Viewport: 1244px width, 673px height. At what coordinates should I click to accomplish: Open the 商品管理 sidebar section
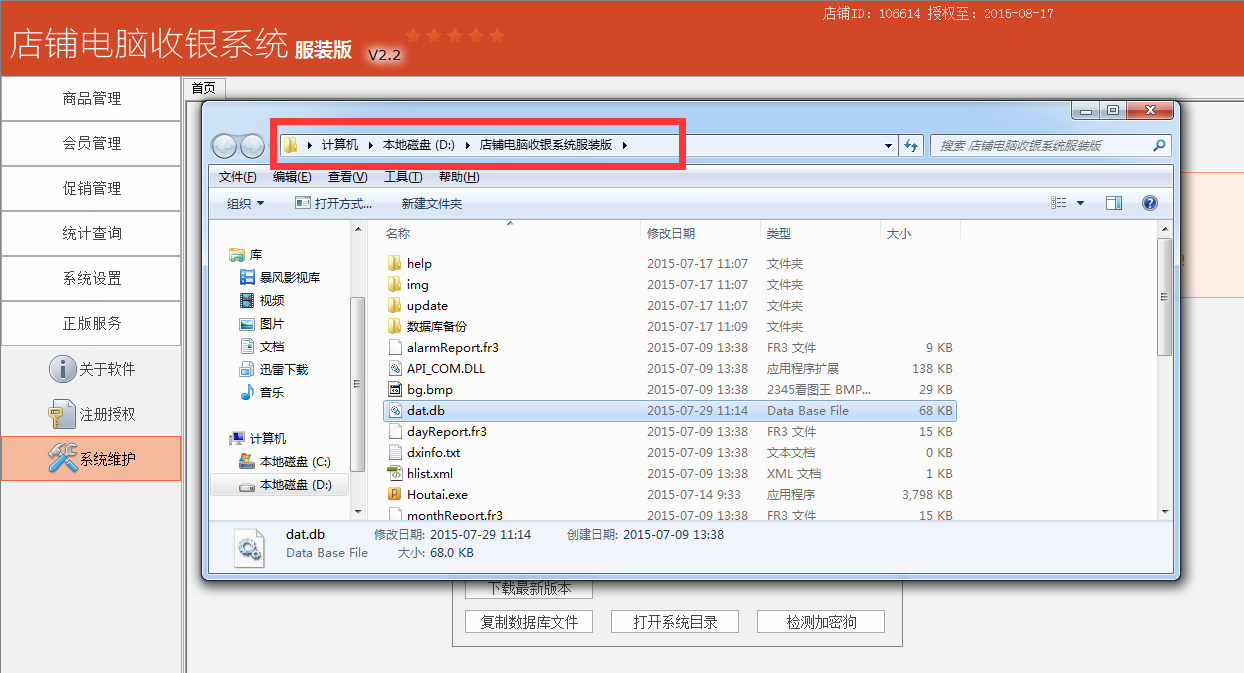(91, 98)
